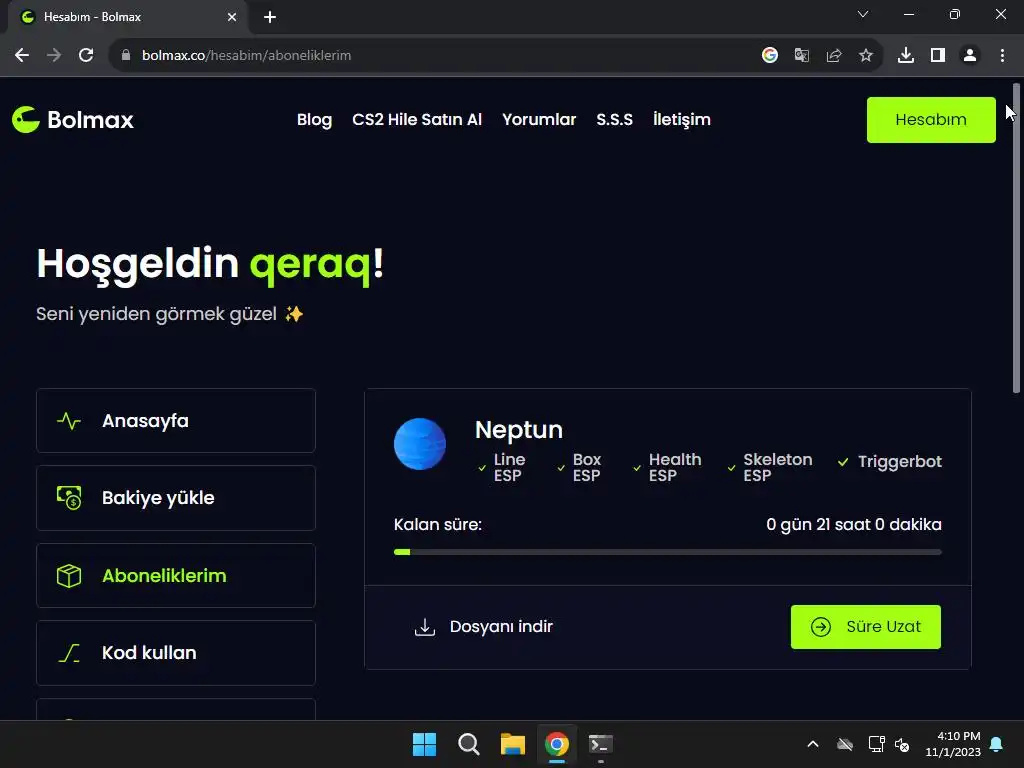This screenshot has width=1024, height=768.
Task: Click the share page icon
Action: pyautogui.click(x=834, y=56)
